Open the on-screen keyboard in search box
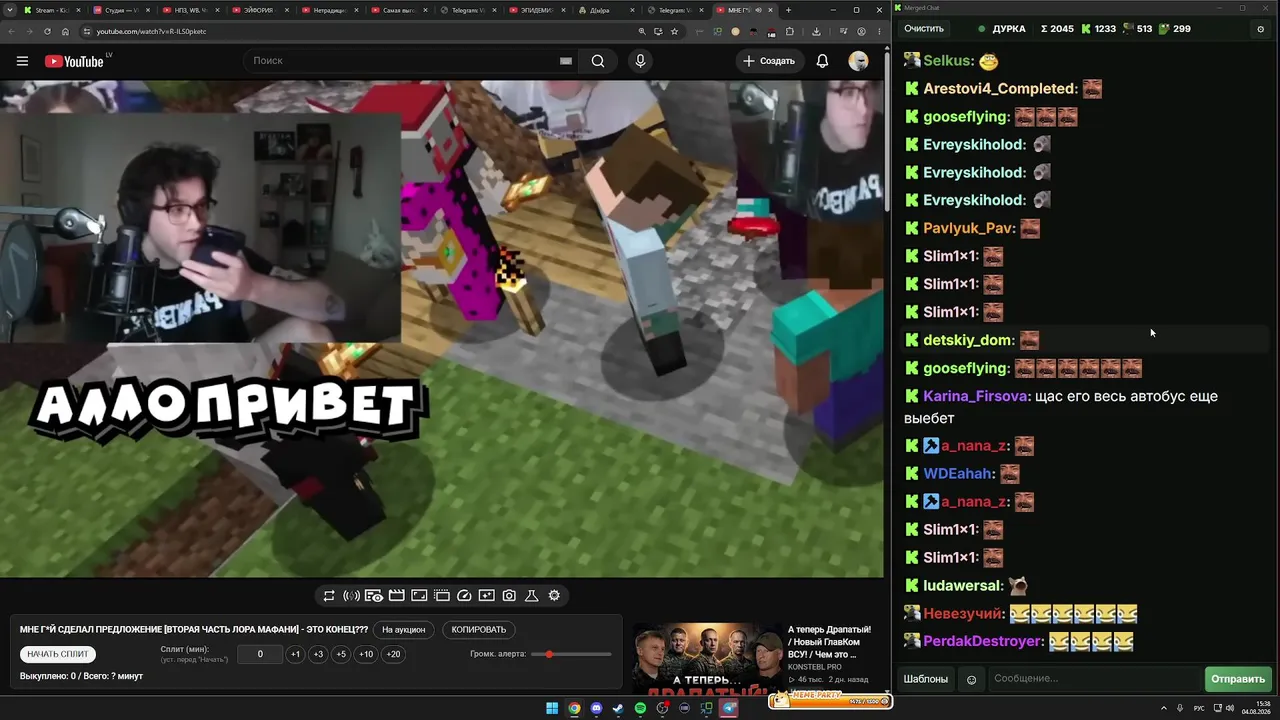The width and height of the screenshot is (1280, 720). 566,61
